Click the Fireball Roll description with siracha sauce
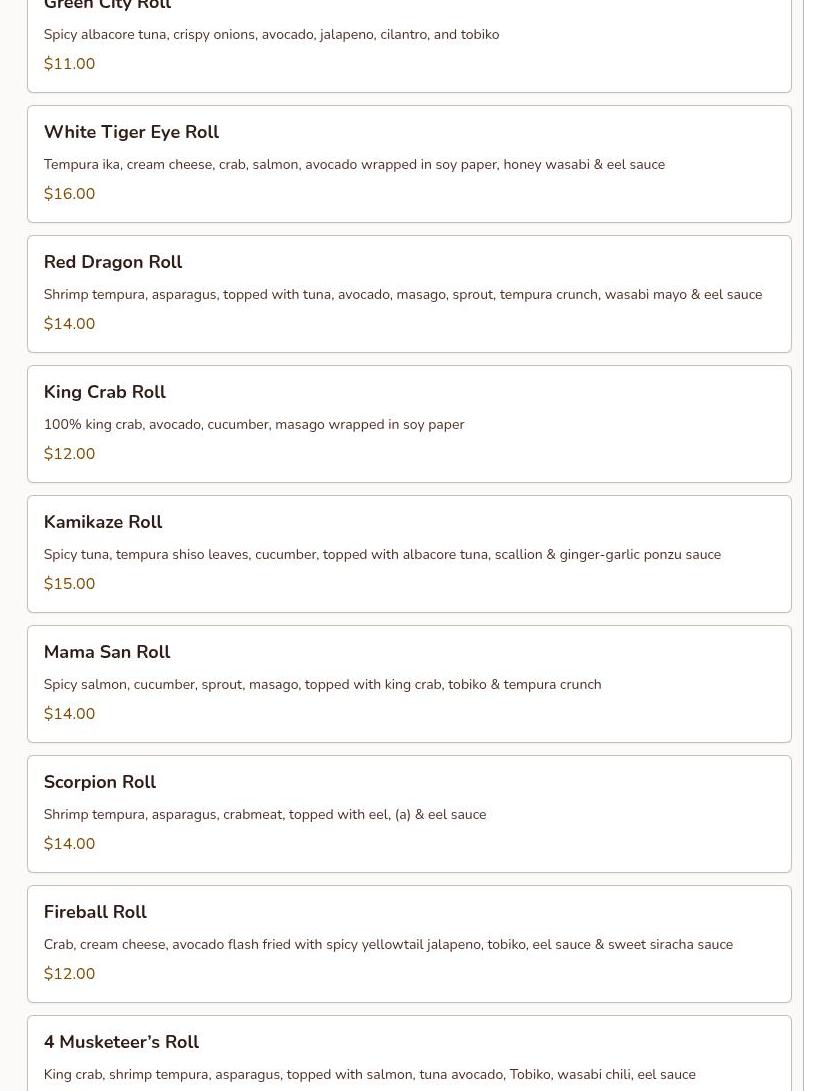 (x=388, y=944)
